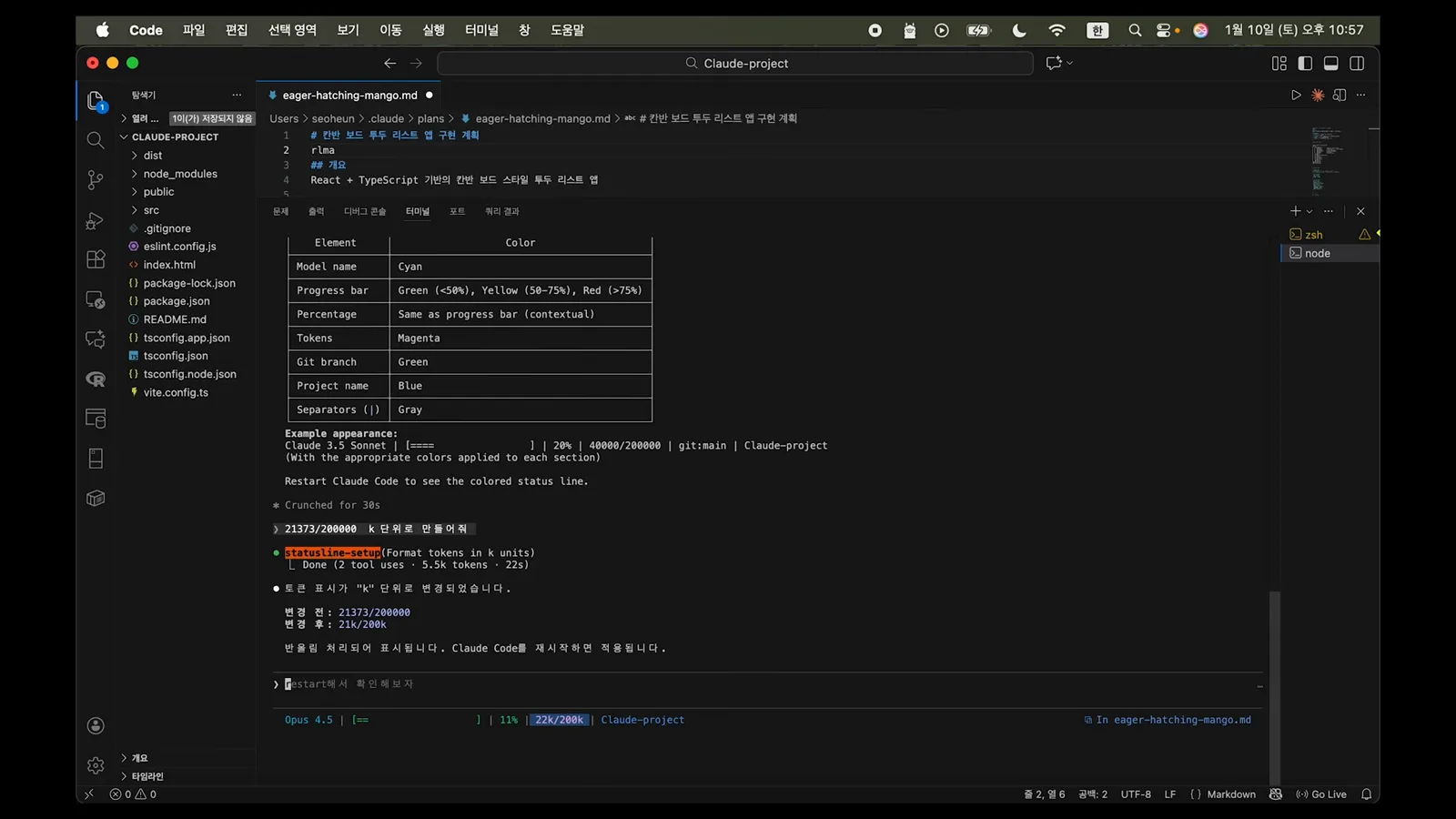Image resolution: width=1456 pixels, height=819 pixels.
Task: Open the 편집 menu
Action: click(x=237, y=30)
